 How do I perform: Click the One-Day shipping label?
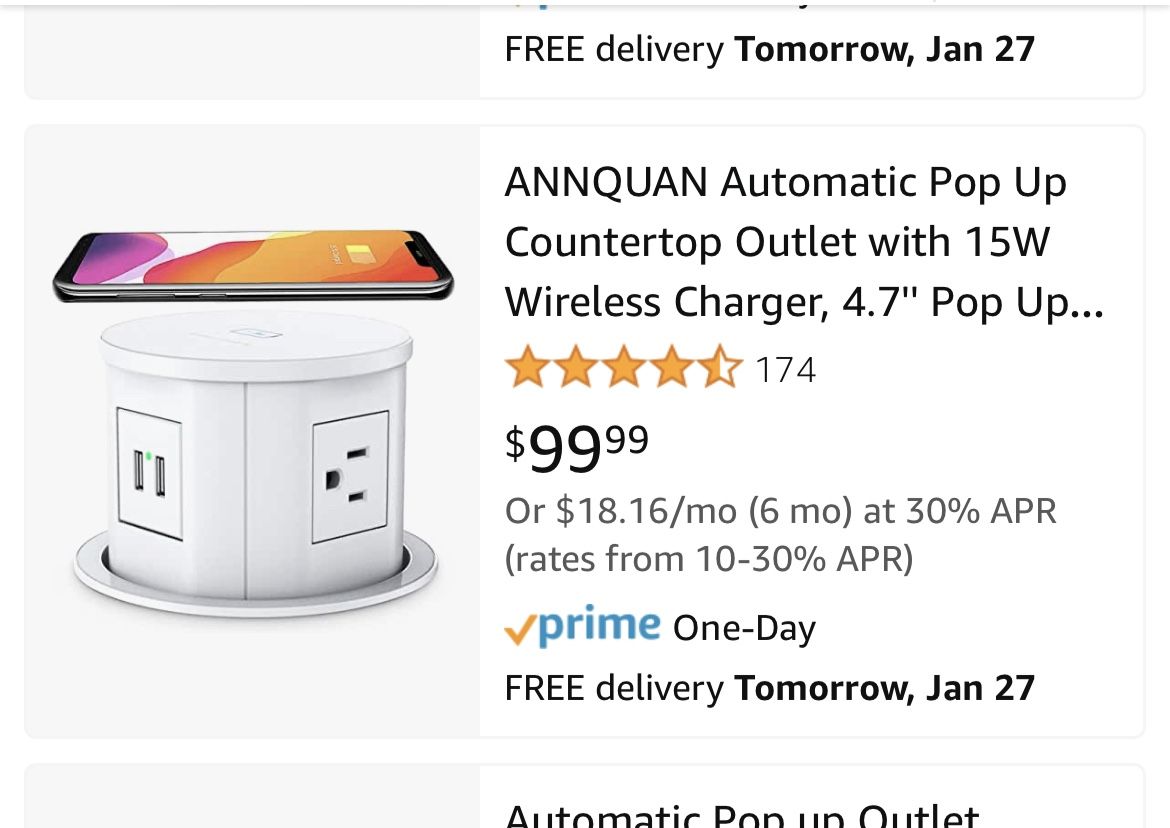coord(744,628)
